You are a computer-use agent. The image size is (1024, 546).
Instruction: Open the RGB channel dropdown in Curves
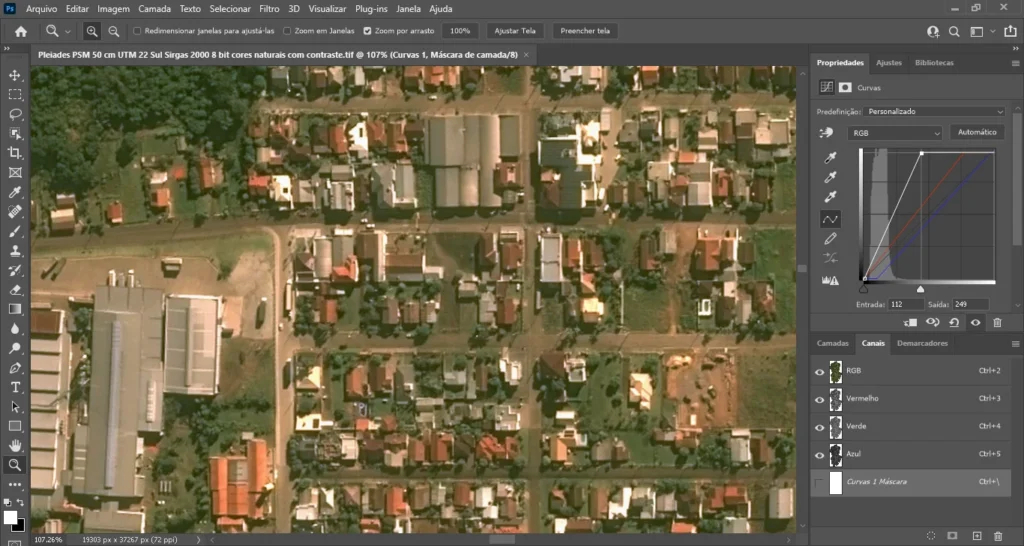pyautogui.click(x=895, y=132)
